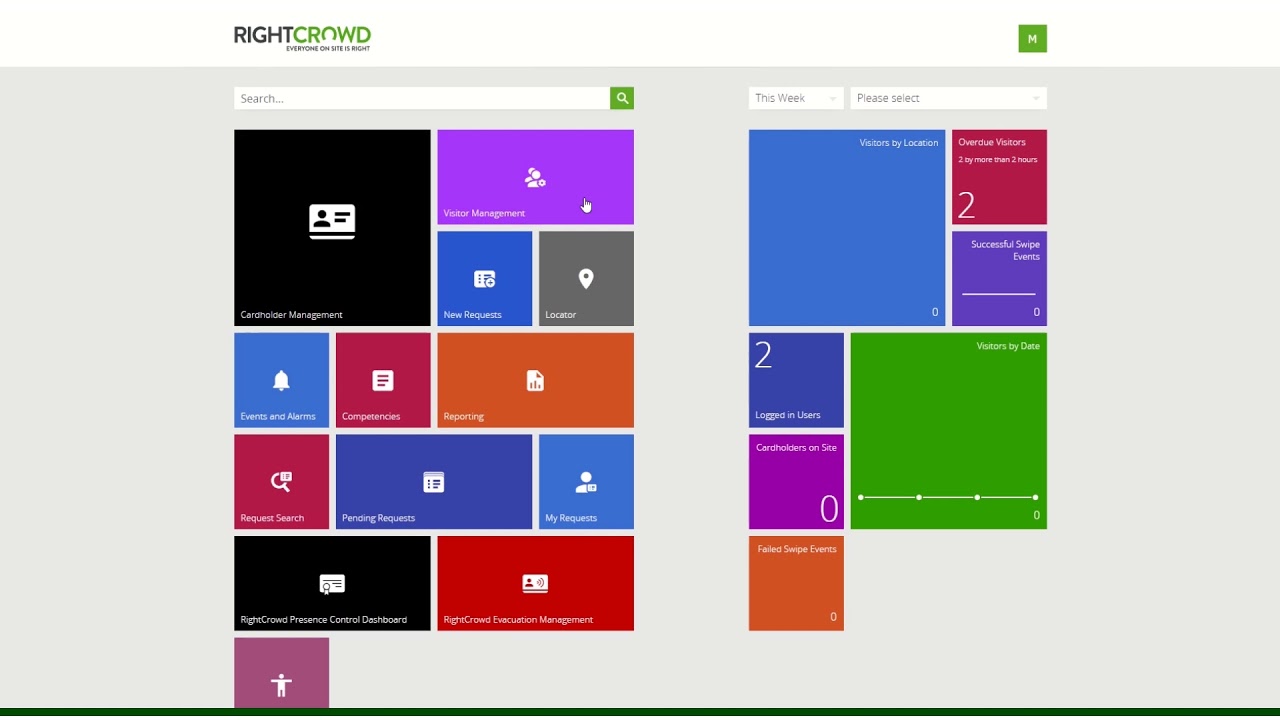Click the My Requests label
The width and height of the screenshot is (1280, 720).
tap(571, 518)
